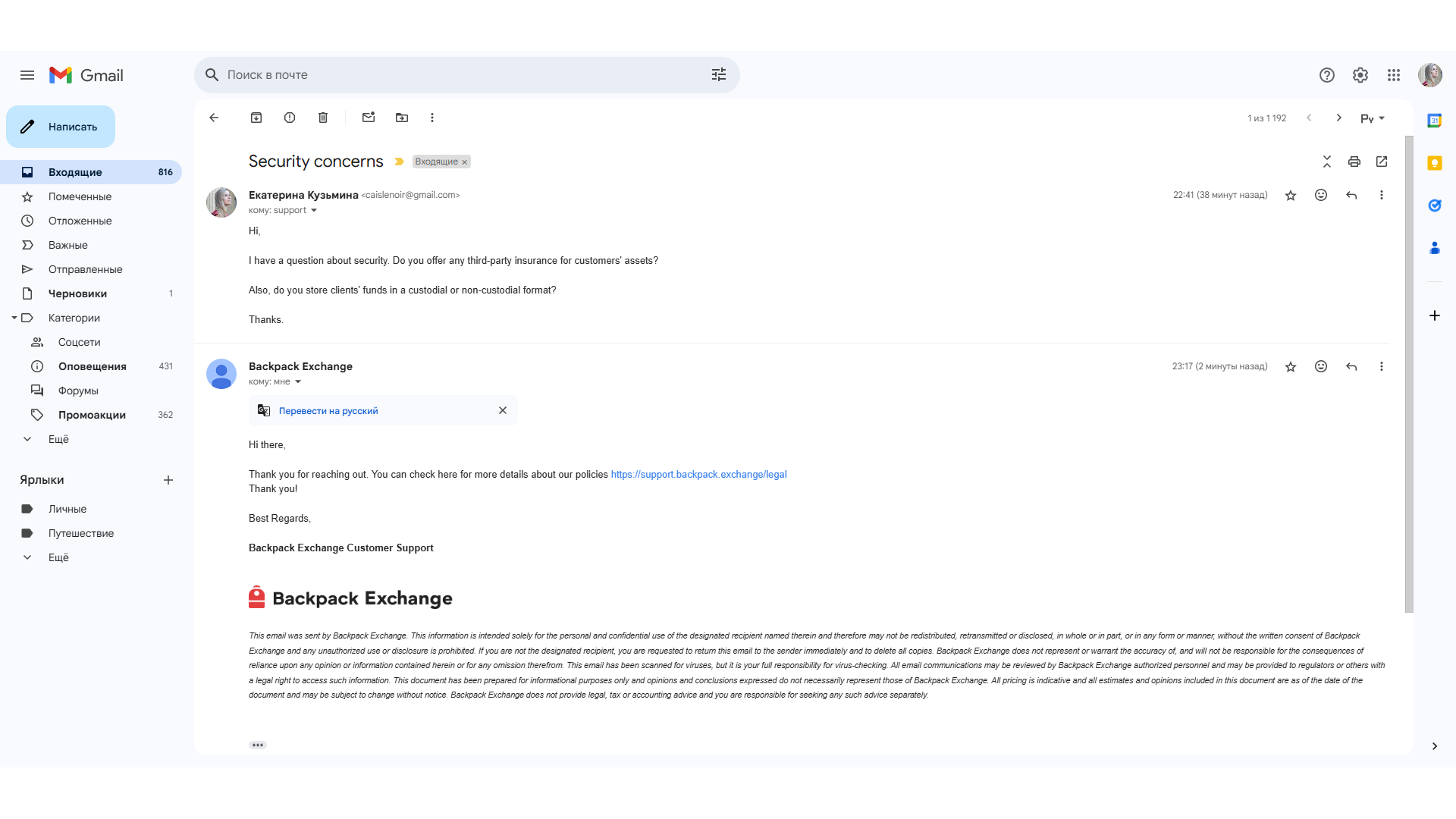Print the whole conversation
The width and height of the screenshot is (1456, 819).
point(1354,162)
